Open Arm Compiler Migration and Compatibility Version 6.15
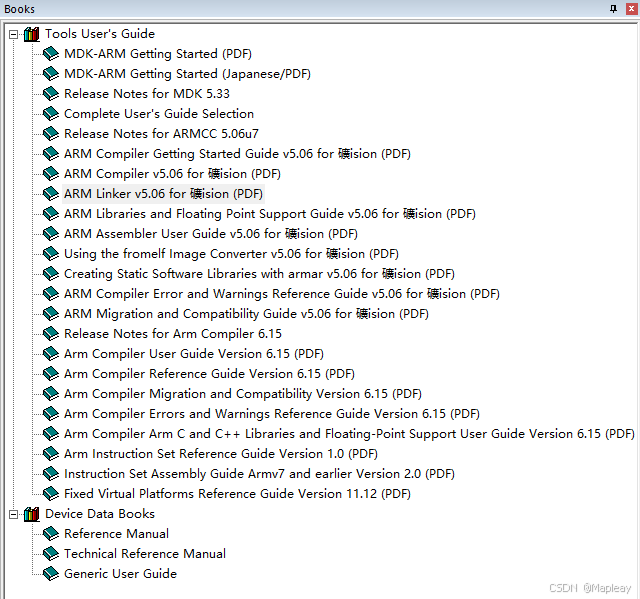This screenshot has width=640, height=599. pos(243,394)
